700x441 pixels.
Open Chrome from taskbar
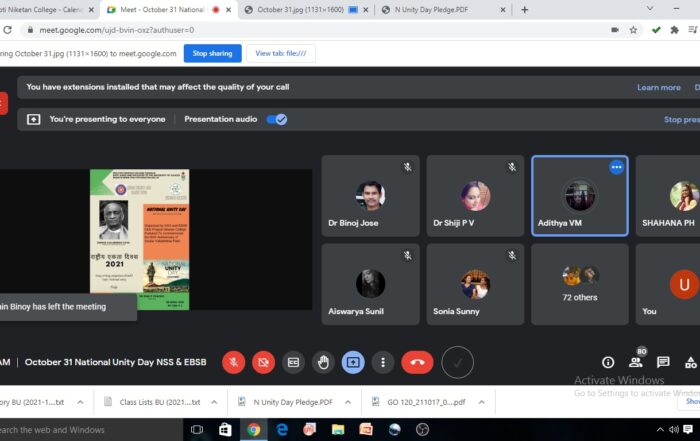(254, 430)
